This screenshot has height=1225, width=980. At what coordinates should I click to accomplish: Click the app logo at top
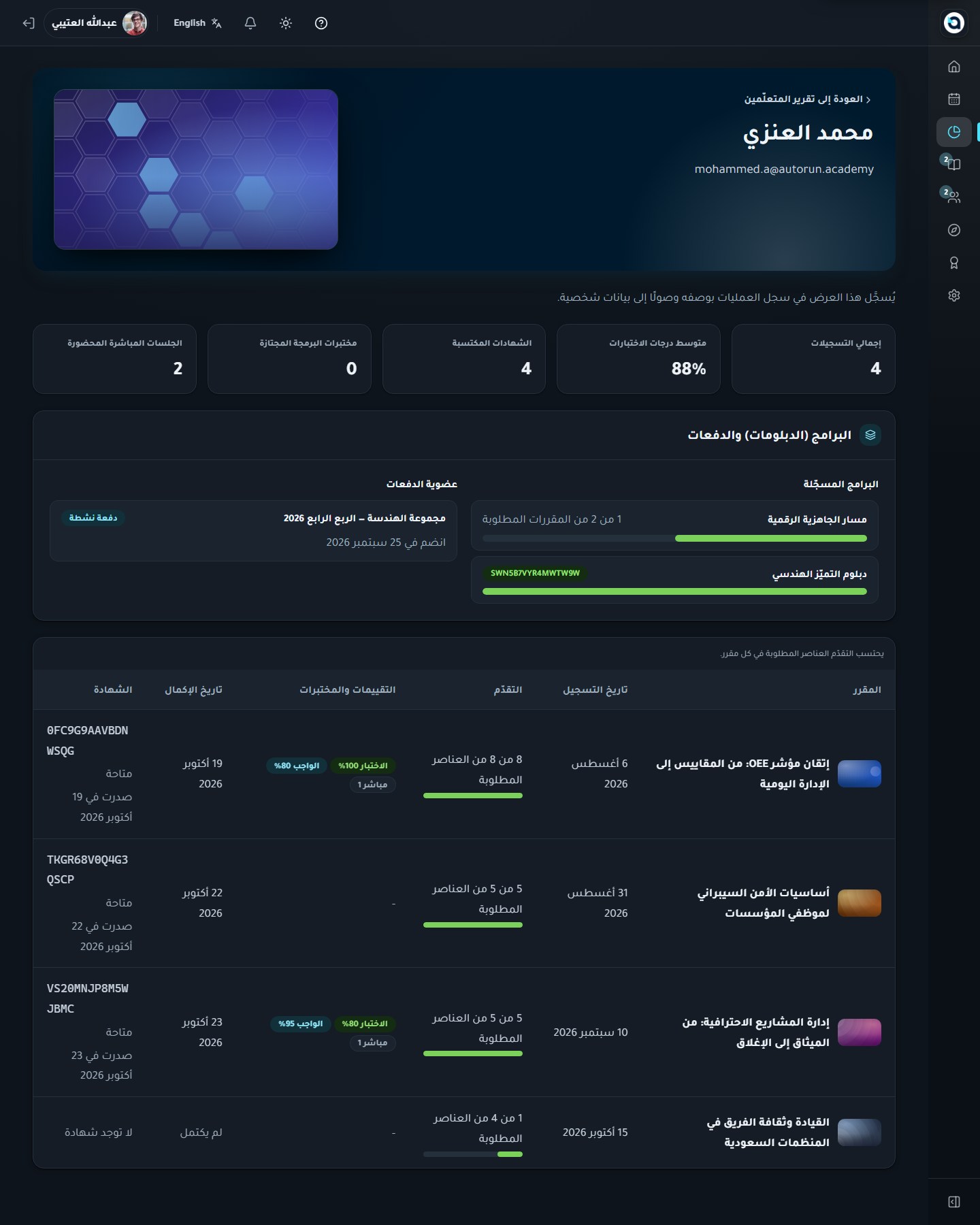[954, 22]
